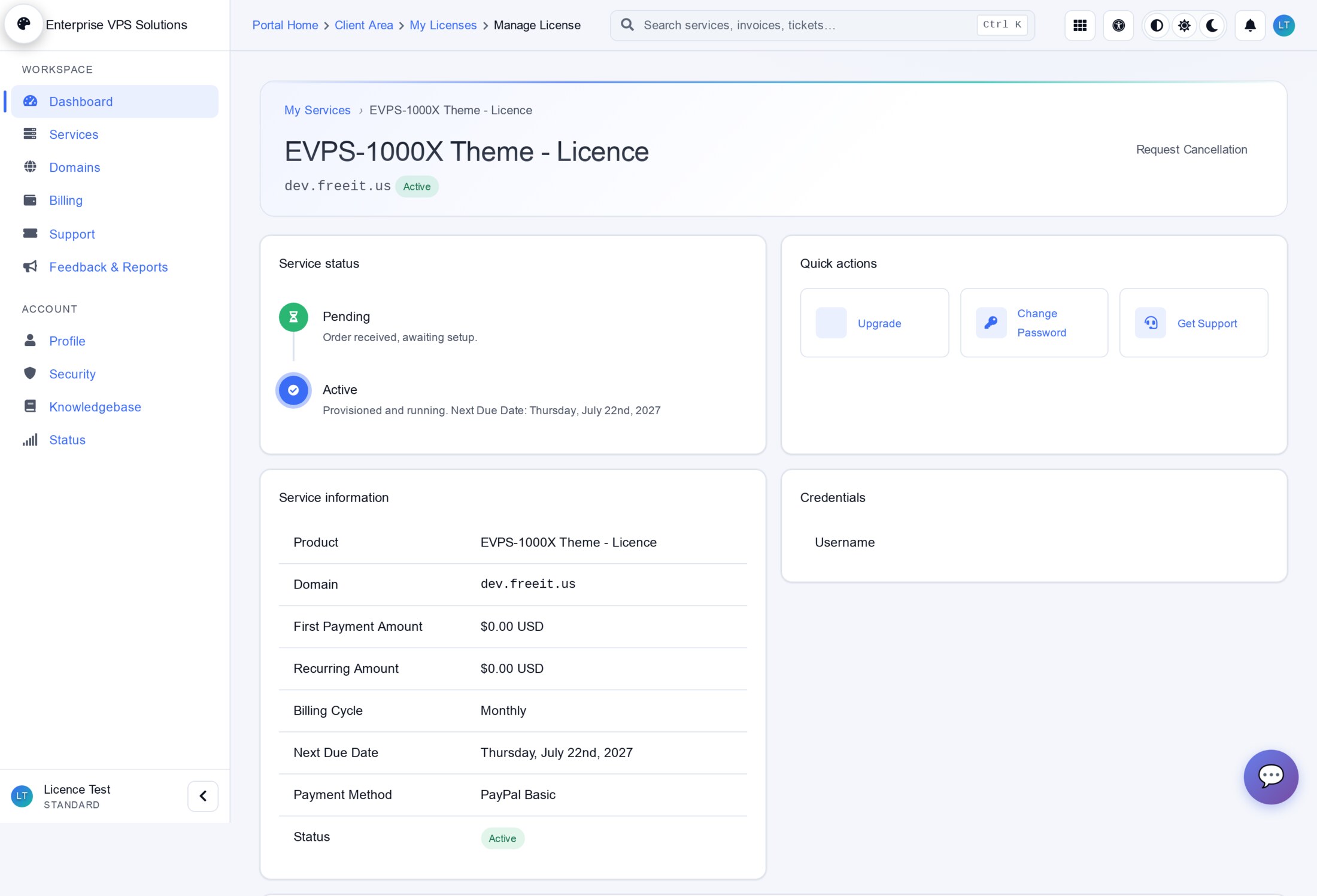
Task: Click the Get Support headset icon
Action: point(1150,323)
